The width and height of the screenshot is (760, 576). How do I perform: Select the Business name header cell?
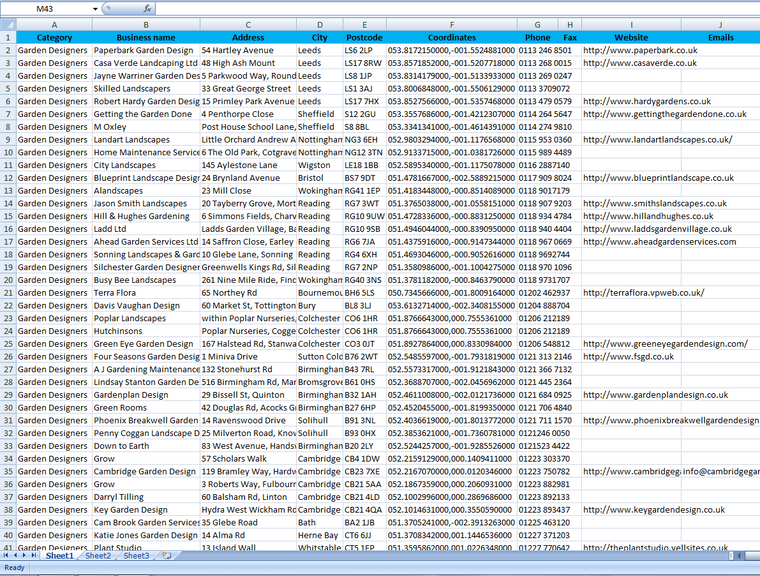click(146, 37)
